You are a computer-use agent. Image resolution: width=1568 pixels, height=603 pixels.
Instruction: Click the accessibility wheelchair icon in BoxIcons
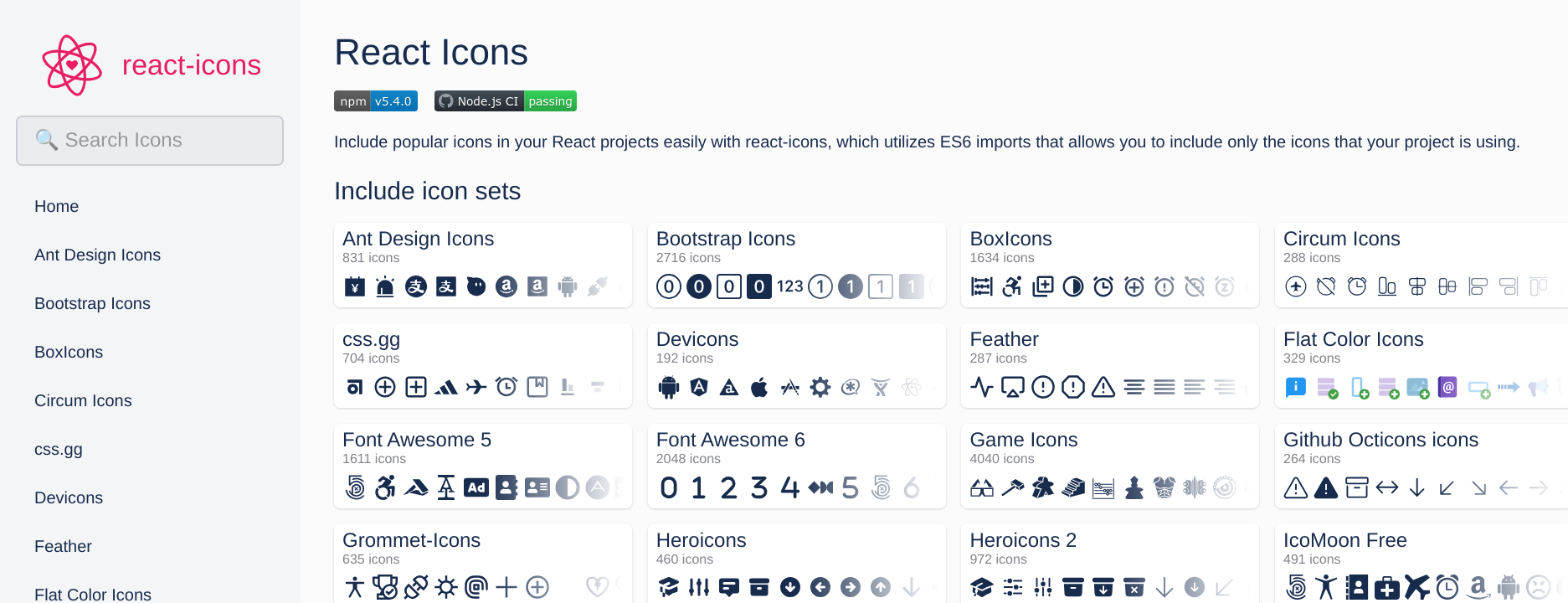(1012, 286)
